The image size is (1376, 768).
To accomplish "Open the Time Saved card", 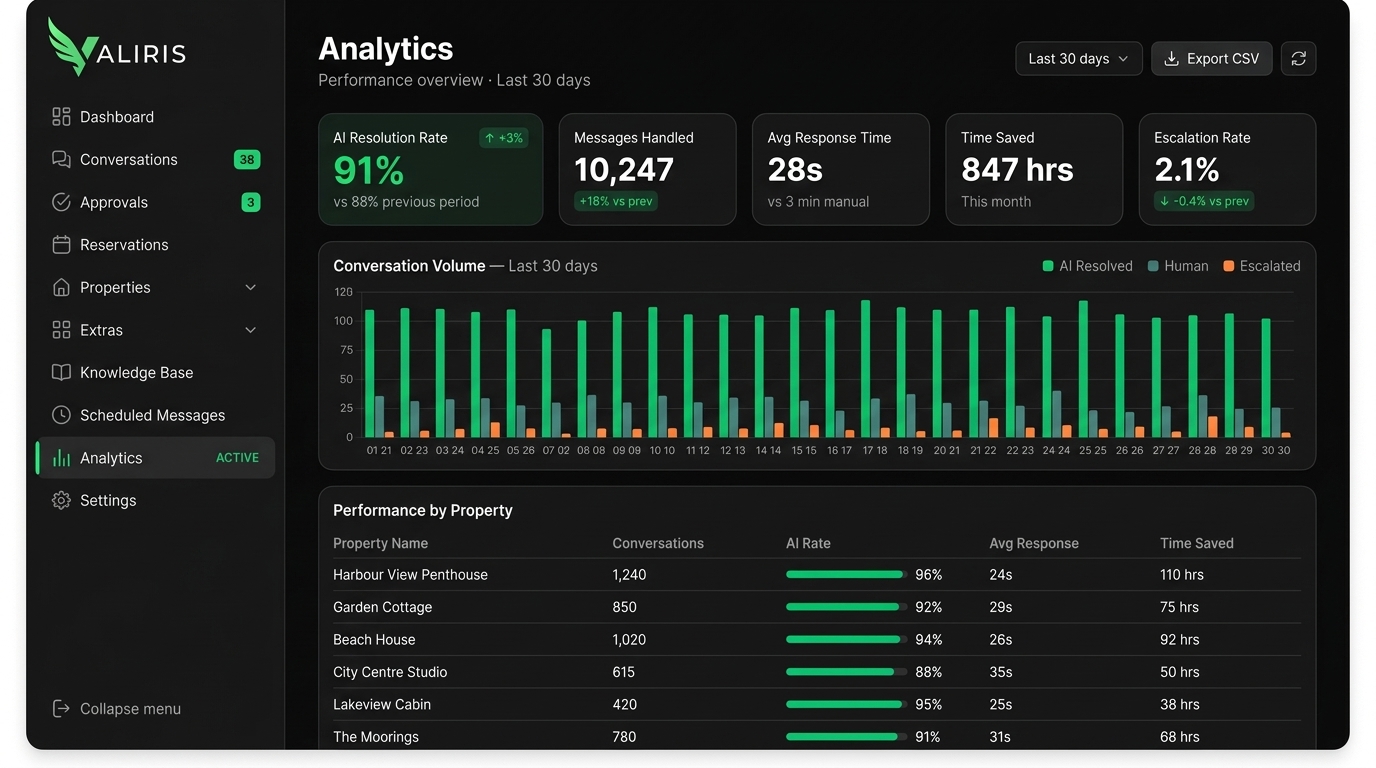I will (1034, 169).
